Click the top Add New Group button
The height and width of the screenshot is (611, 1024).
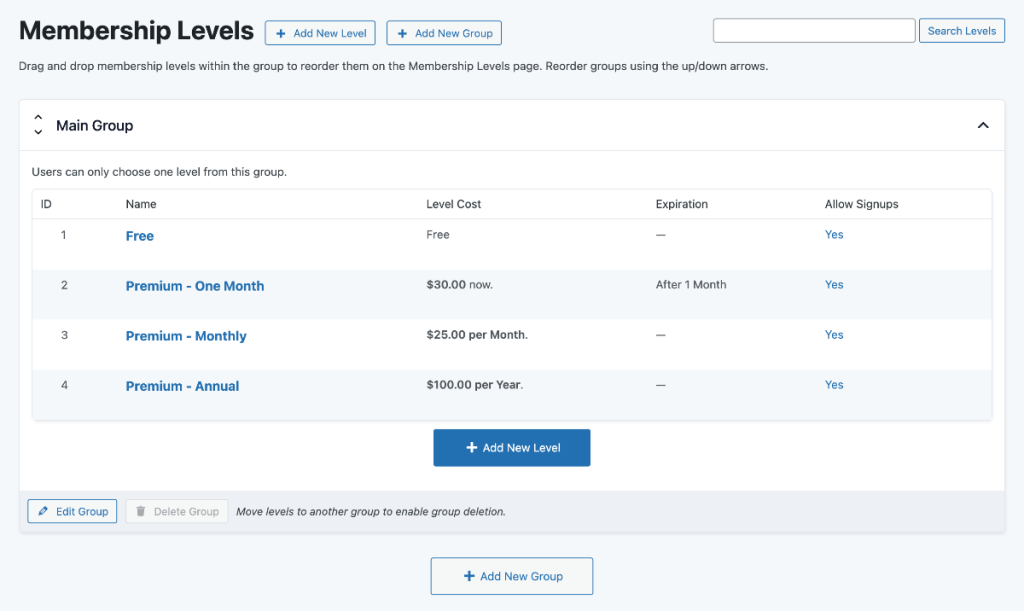coord(444,33)
